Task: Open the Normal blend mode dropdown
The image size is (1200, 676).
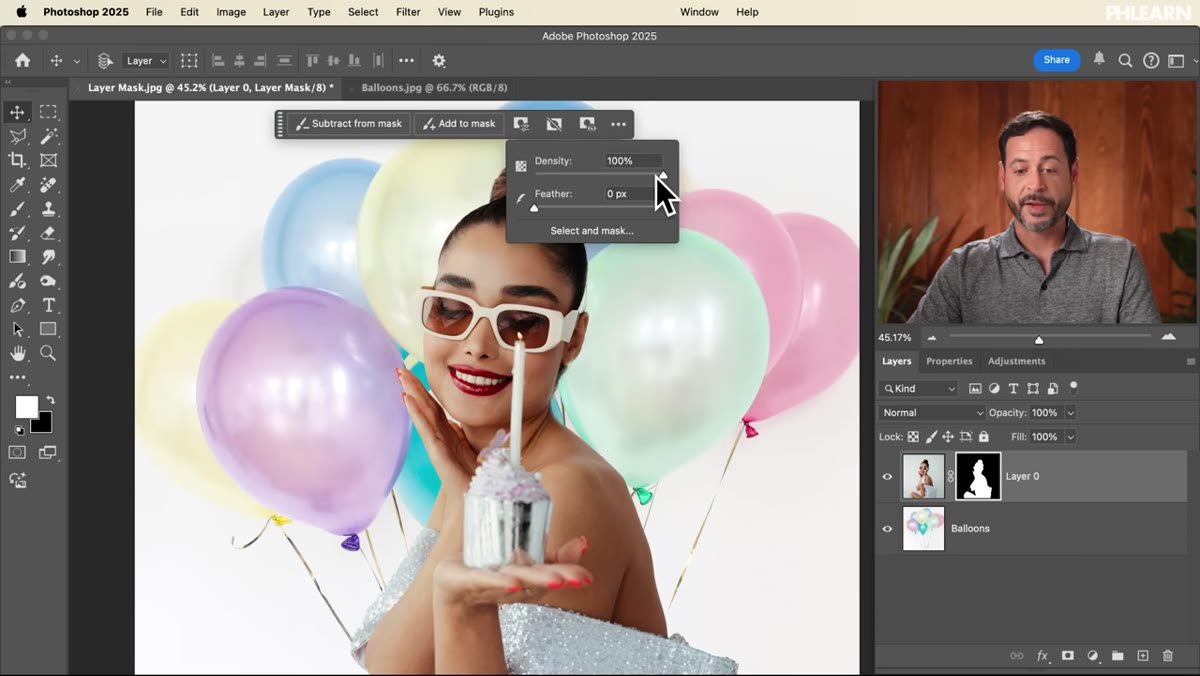Action: [932, 413]
